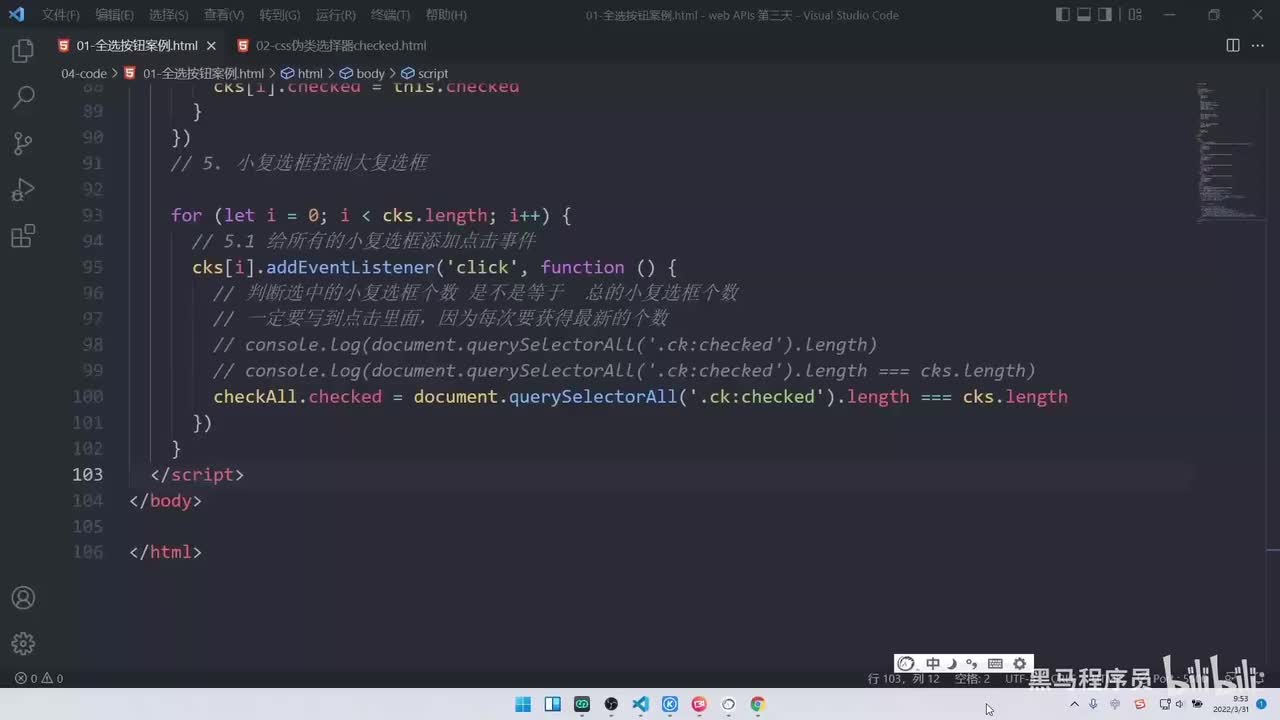1280x720 pixels.
Task: Open the 查看(V) menu
Action: pyautogui.click(x=224, y=15)
